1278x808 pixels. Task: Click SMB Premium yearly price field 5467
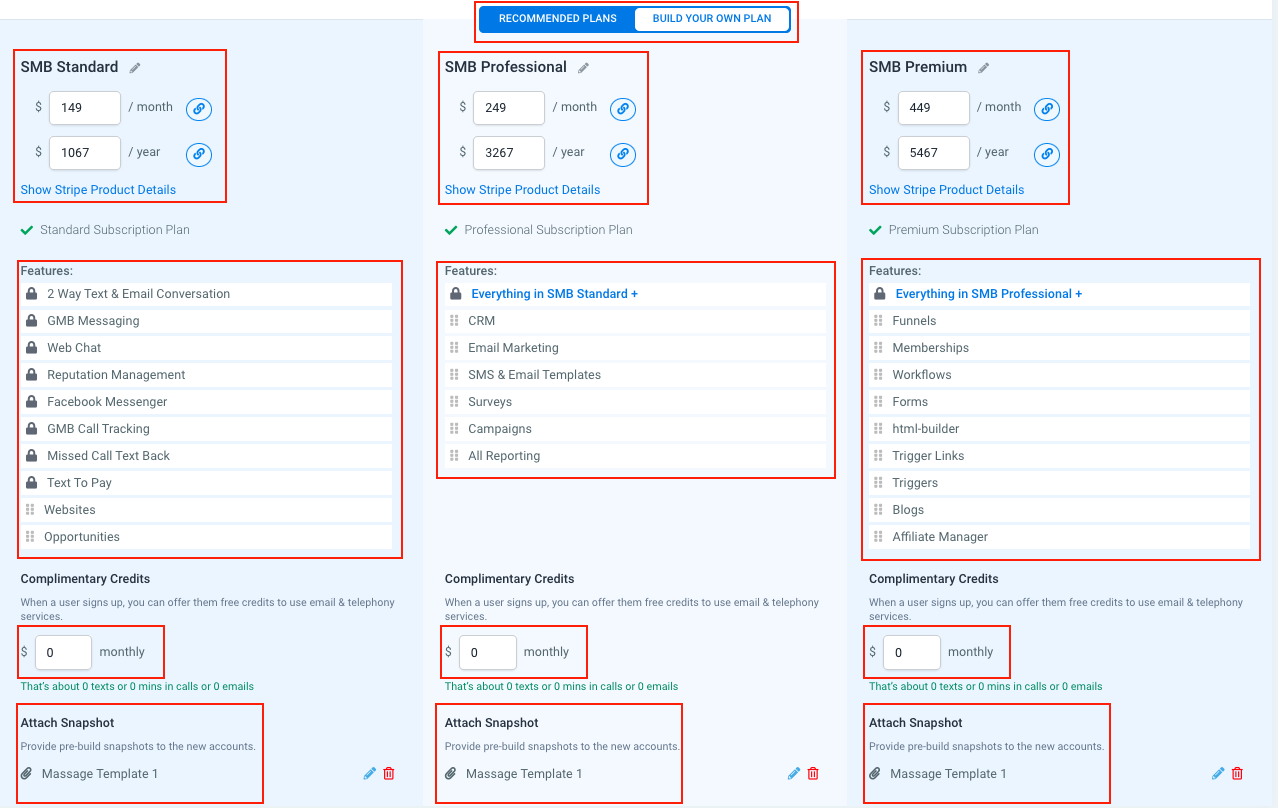(933, 153)
